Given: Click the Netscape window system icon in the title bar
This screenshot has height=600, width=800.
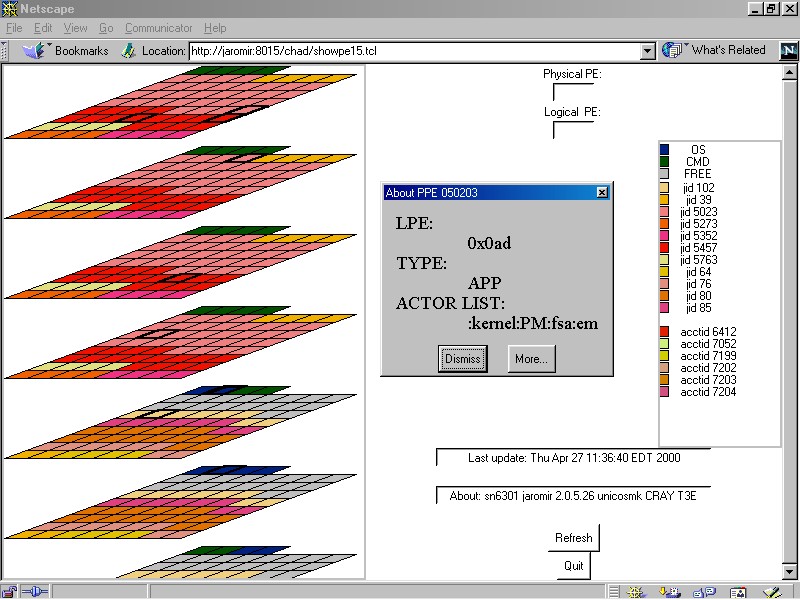Looking at the screenshot, I should [x=10, y=9].
